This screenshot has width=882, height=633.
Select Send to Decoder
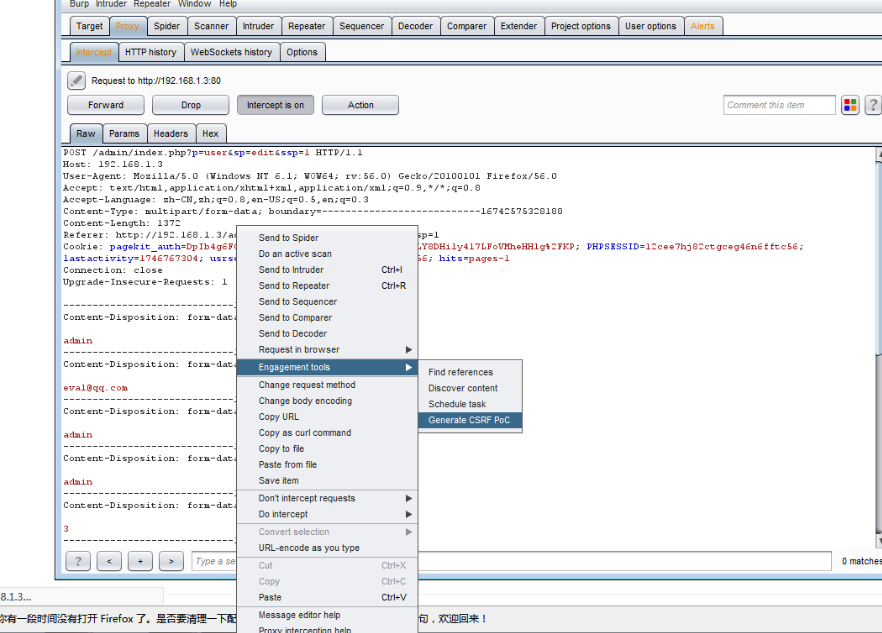[x=327, y=333]
